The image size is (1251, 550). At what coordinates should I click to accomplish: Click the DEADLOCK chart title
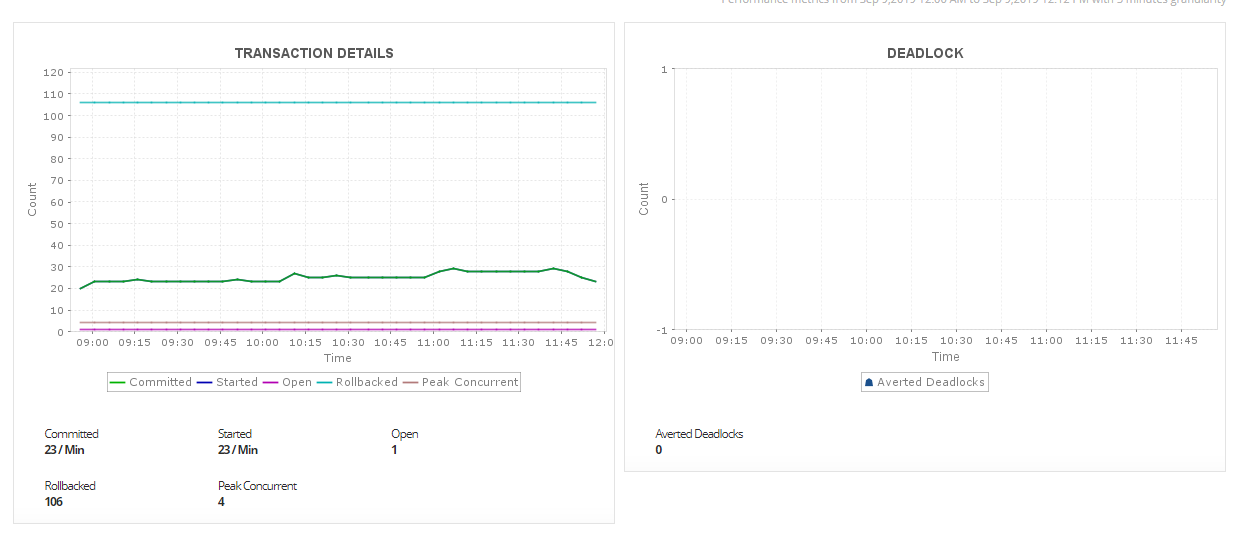pos(925,53)
